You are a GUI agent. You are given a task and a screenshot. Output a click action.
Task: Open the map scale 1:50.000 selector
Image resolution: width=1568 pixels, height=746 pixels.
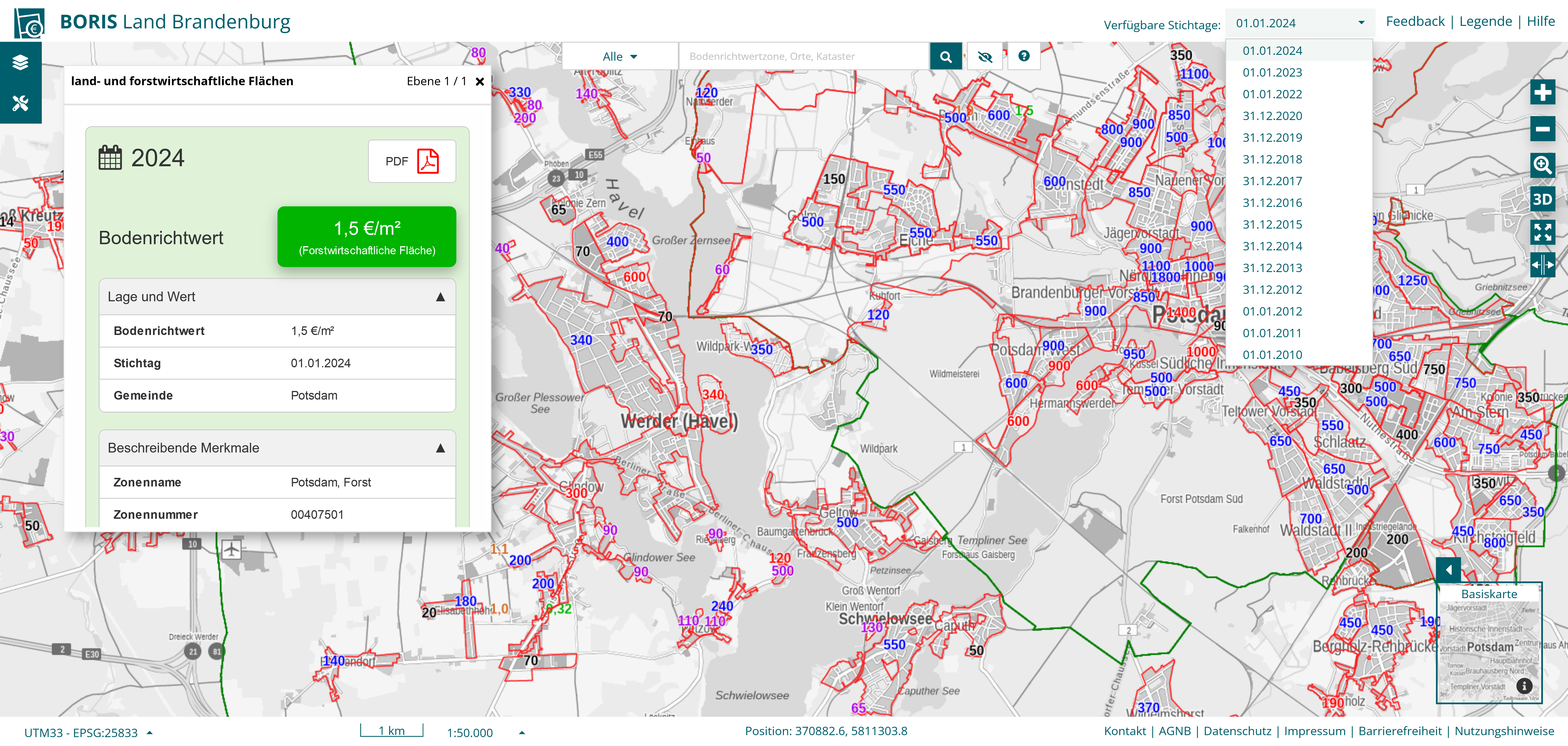(x=485, y=733)
